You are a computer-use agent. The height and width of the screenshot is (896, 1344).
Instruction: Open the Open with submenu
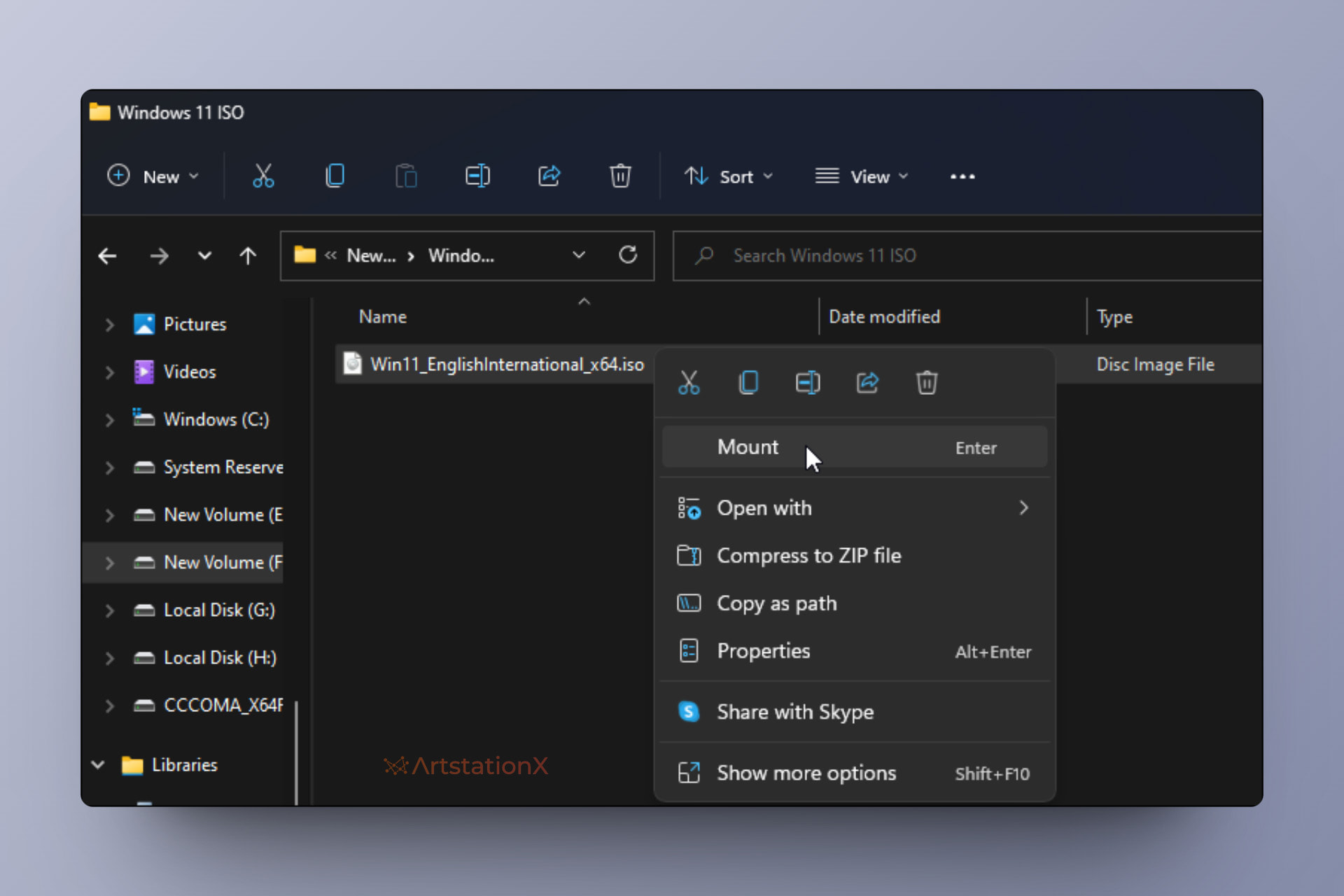(x=855, y=507)
